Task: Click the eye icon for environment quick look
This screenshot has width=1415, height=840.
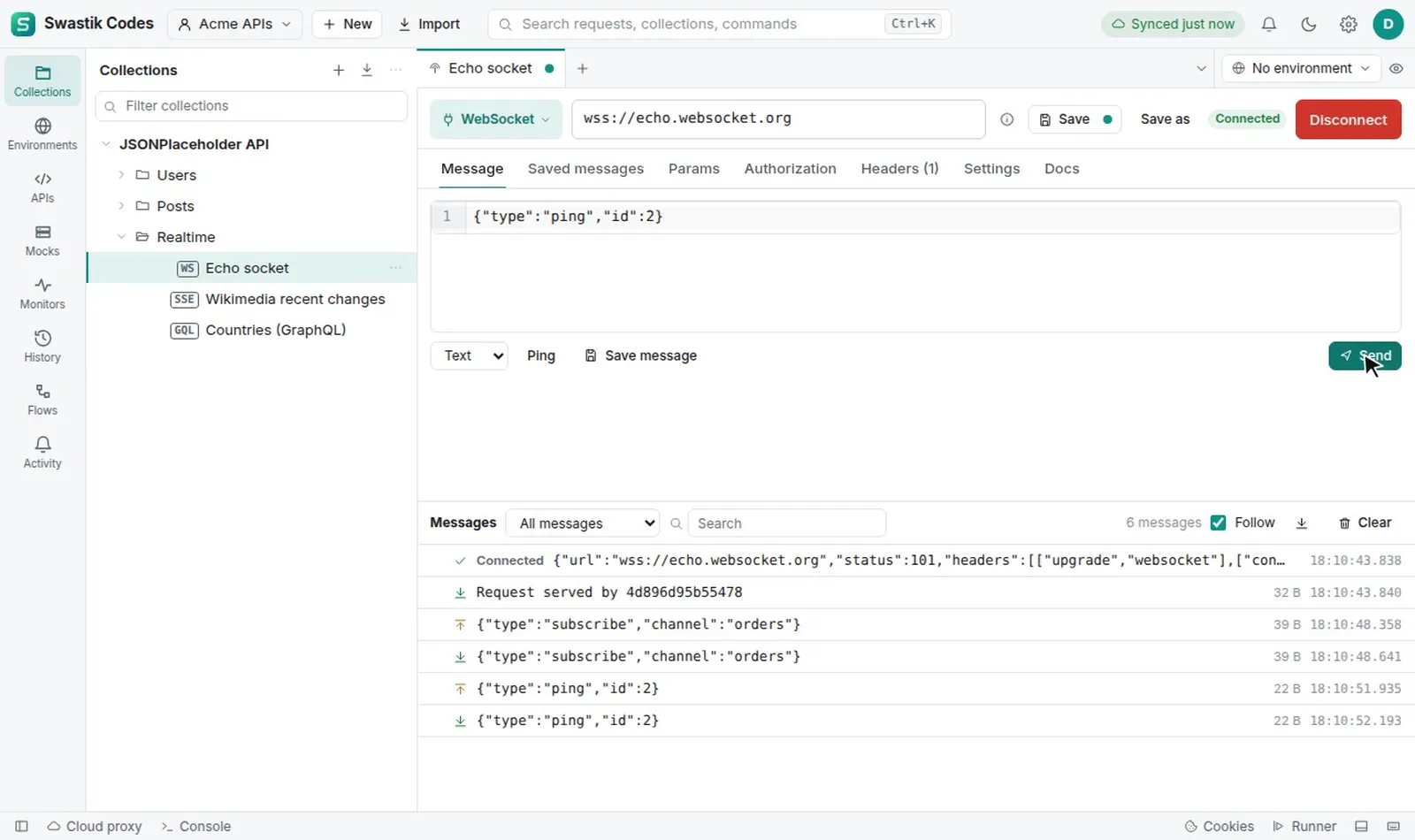Action: click(1396, 68)
